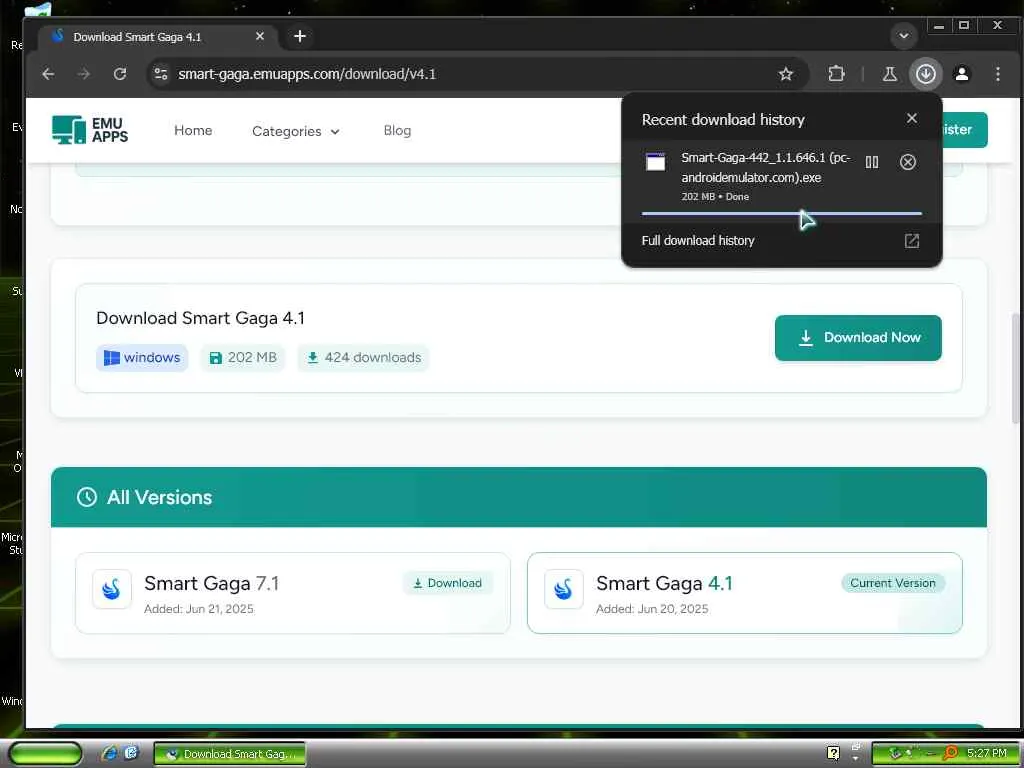The image size is (1024, 768).
Task: Click the address bar URL
Action: [x=307, y=74]
